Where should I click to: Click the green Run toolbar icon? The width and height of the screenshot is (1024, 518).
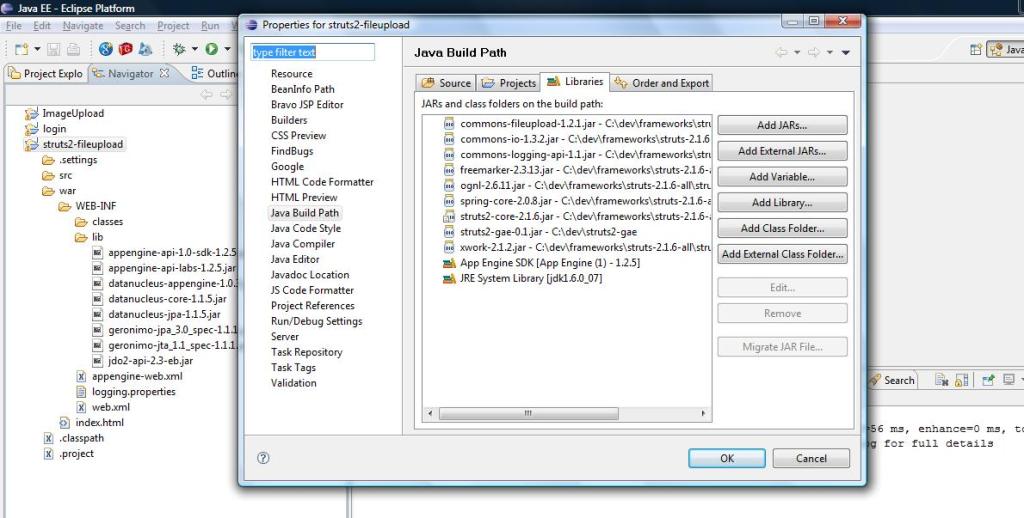pyautogui.click(x=212, y=48)
